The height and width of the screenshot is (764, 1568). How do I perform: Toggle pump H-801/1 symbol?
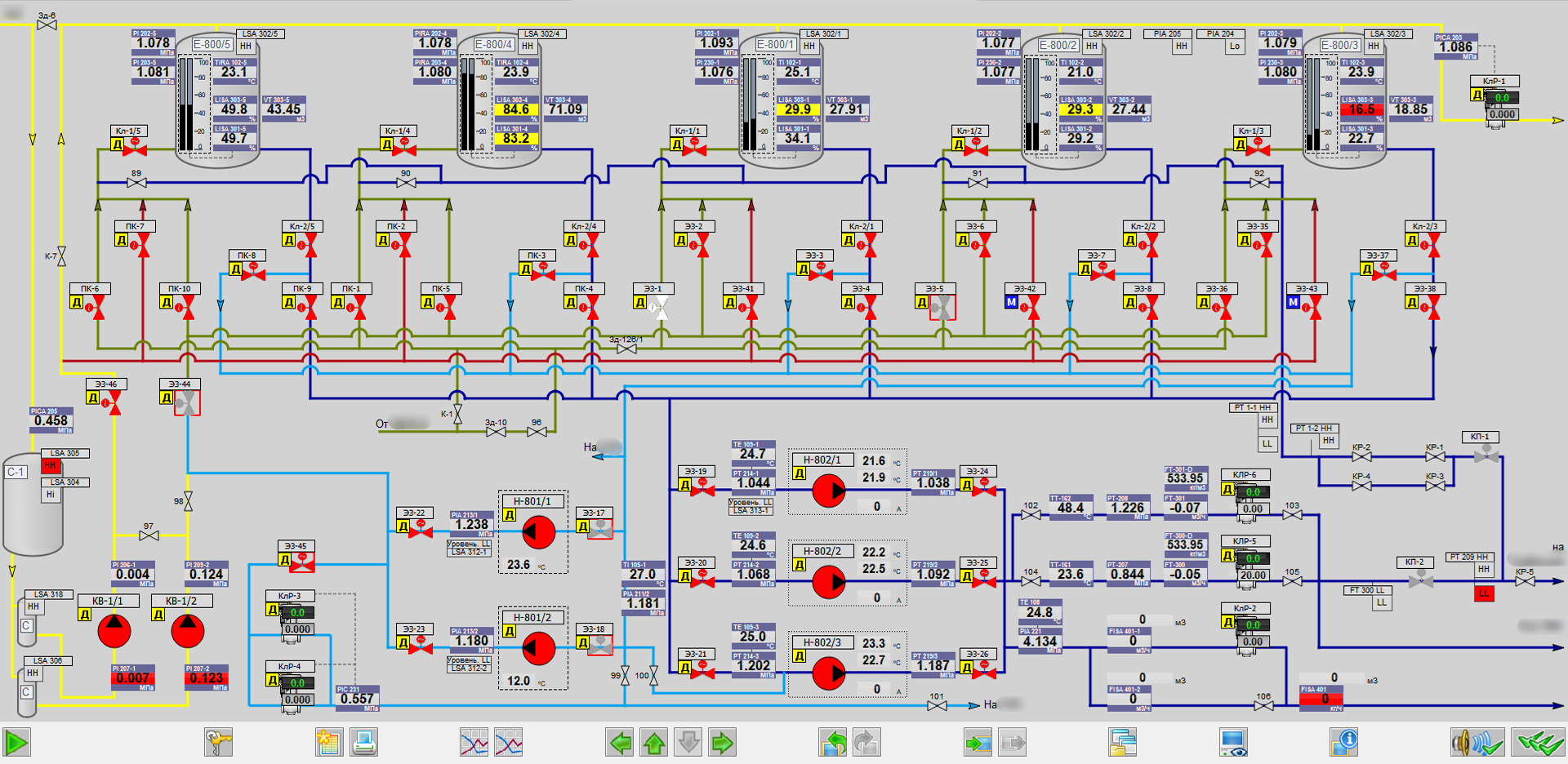click(538, 533)
